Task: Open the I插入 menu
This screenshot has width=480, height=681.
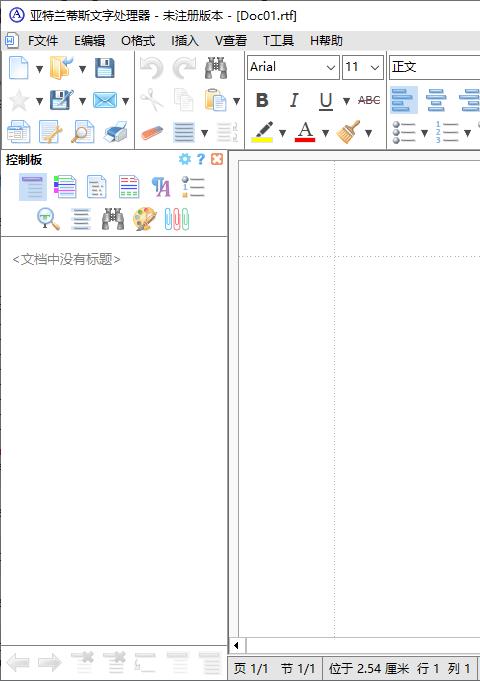Action: tap(185, 41)
